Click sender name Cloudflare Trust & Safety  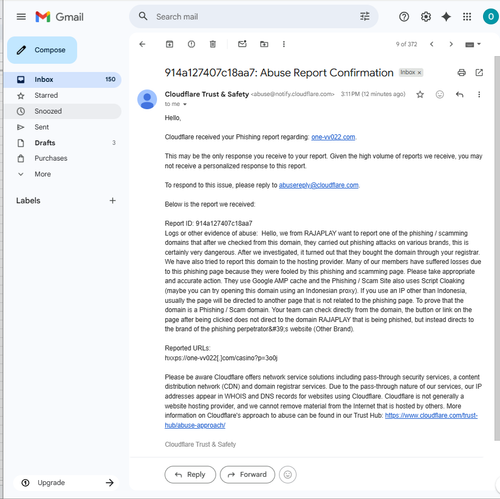[207, 94]
